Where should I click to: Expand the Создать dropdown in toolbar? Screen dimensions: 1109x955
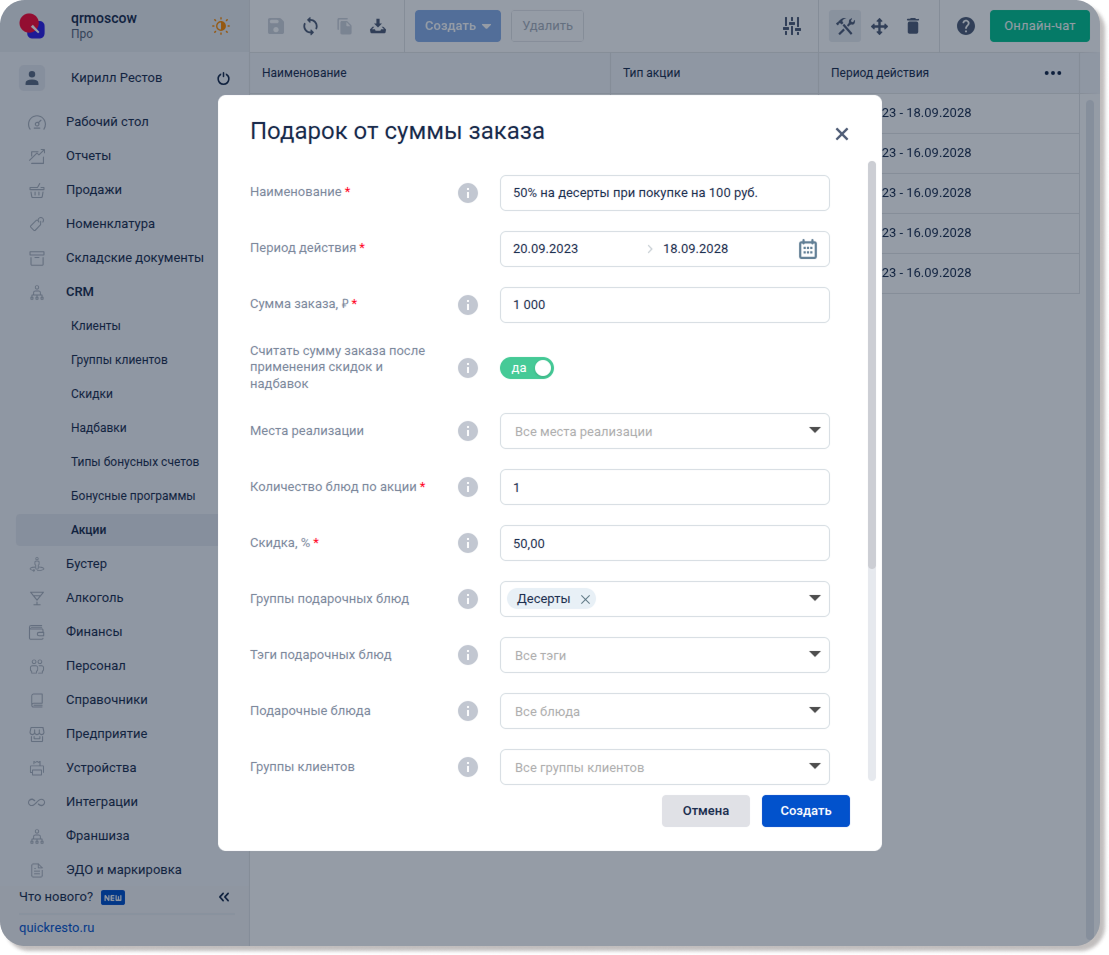[x=457, y=26]
